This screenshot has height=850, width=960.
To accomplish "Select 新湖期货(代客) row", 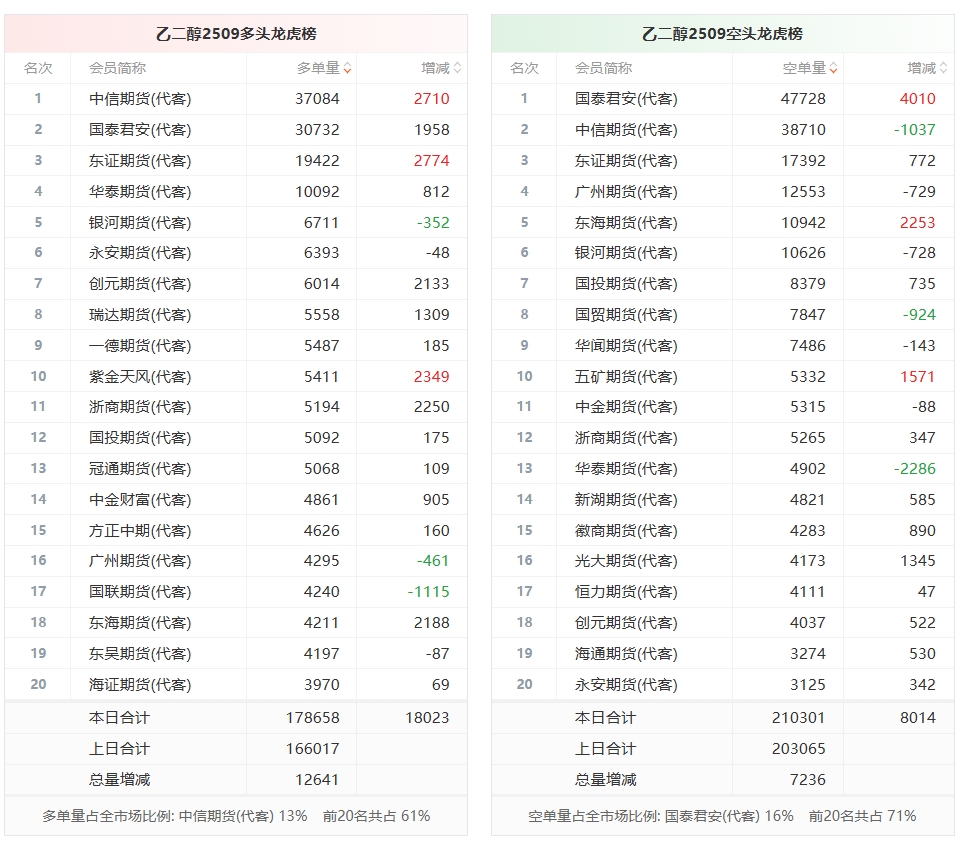I will coord(722,500).
